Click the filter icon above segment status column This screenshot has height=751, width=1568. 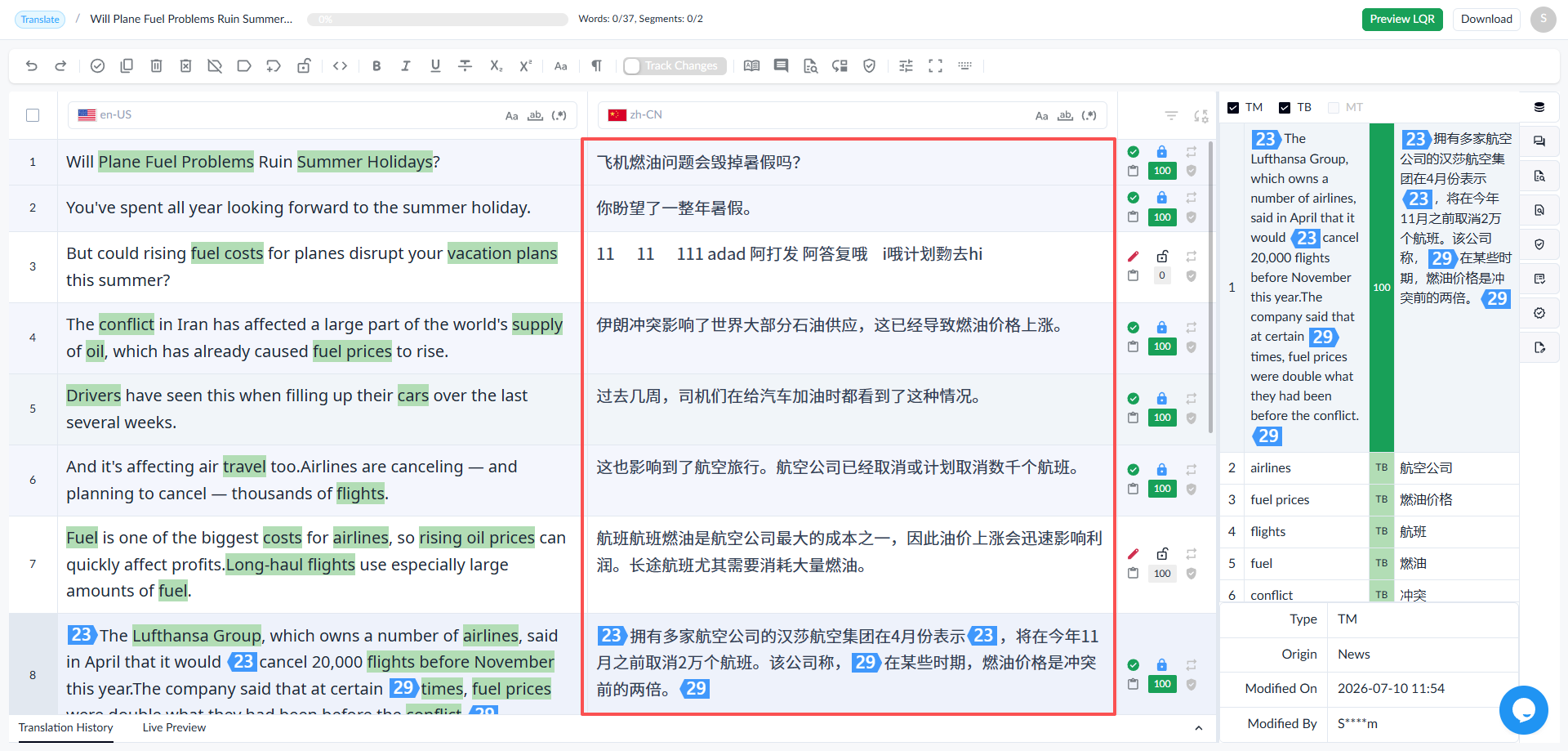1171,116
